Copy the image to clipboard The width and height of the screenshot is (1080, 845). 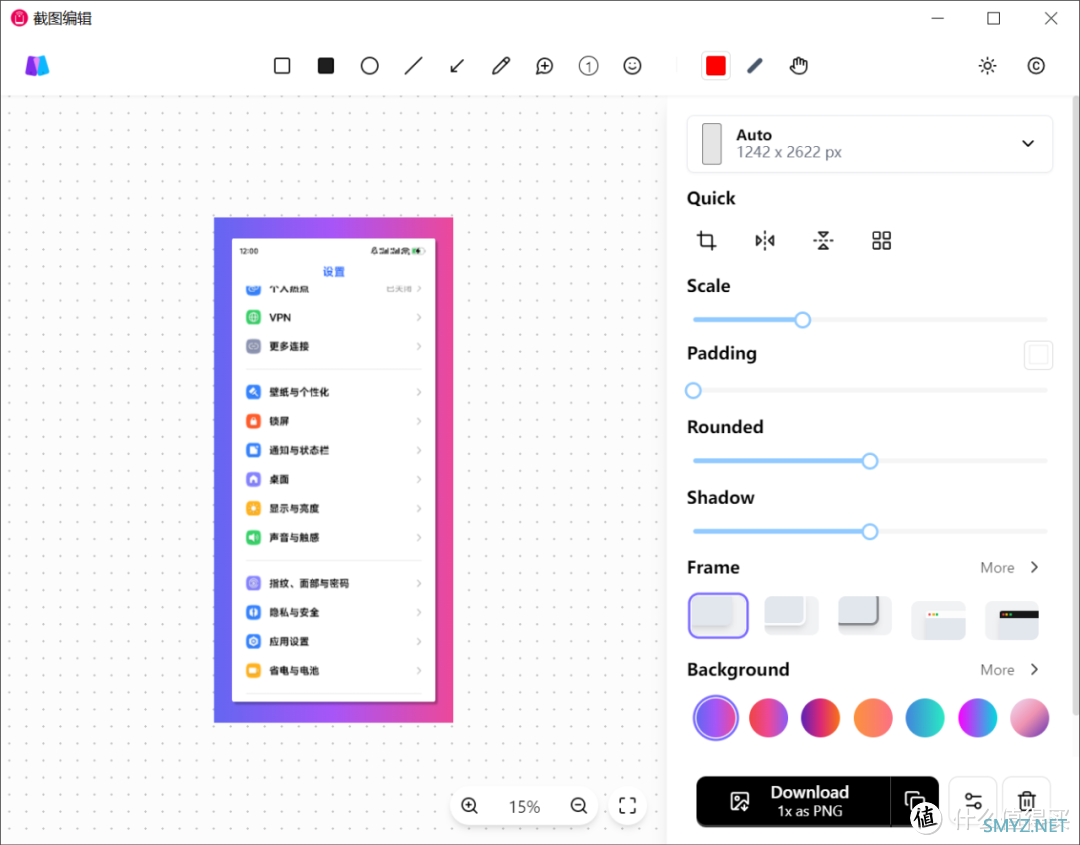pos(915,802)
